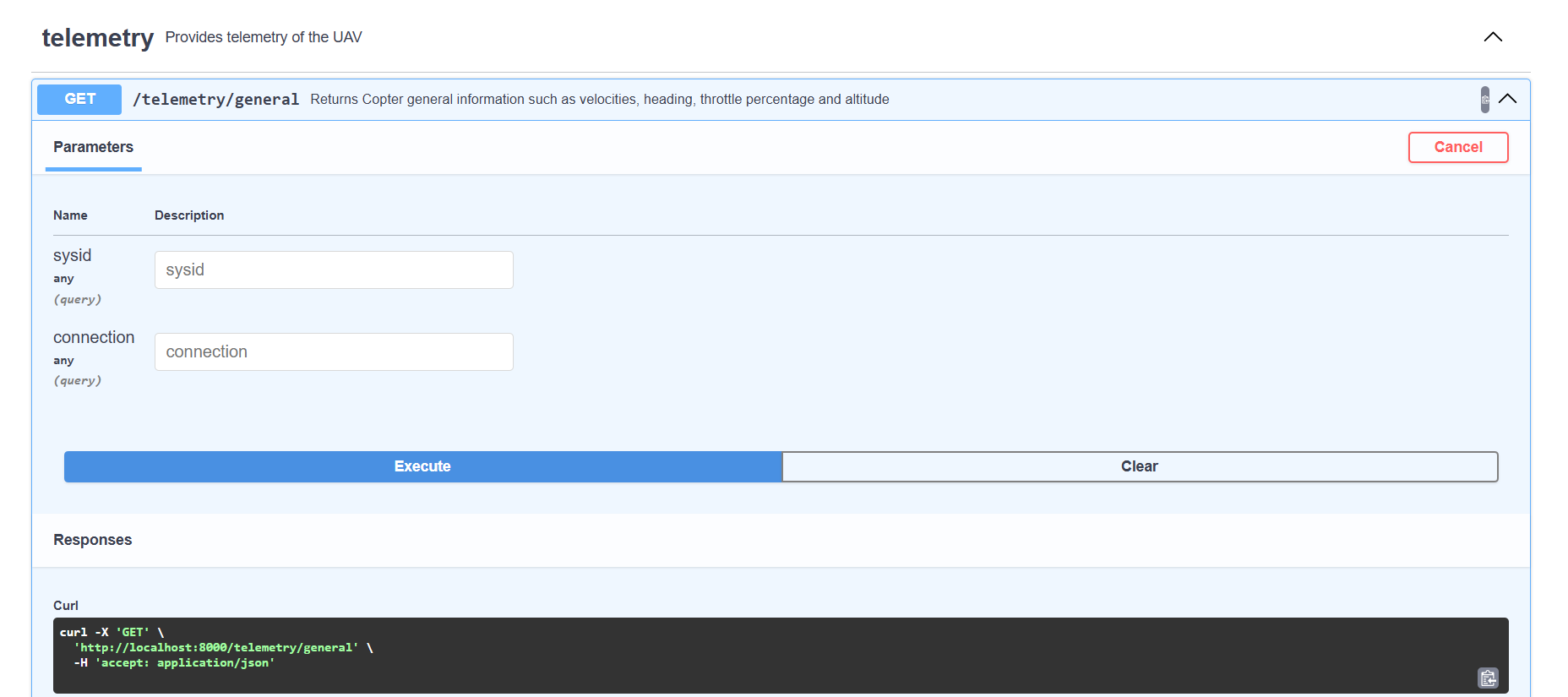Click the Curl label
The width and height of the screenshot is (1568, 697).
[66, 606]
